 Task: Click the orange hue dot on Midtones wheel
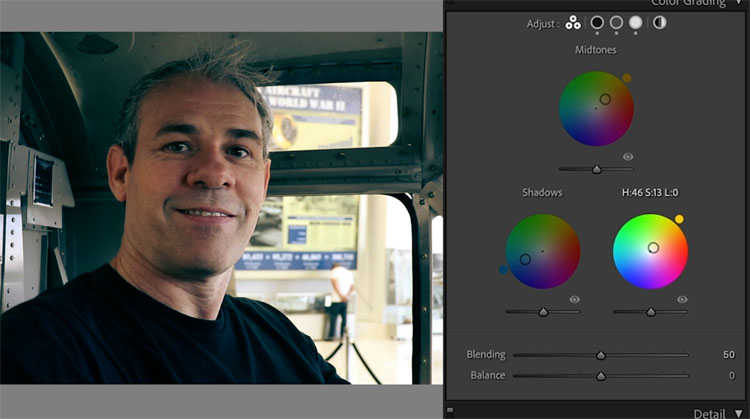(x=627, y=78)
